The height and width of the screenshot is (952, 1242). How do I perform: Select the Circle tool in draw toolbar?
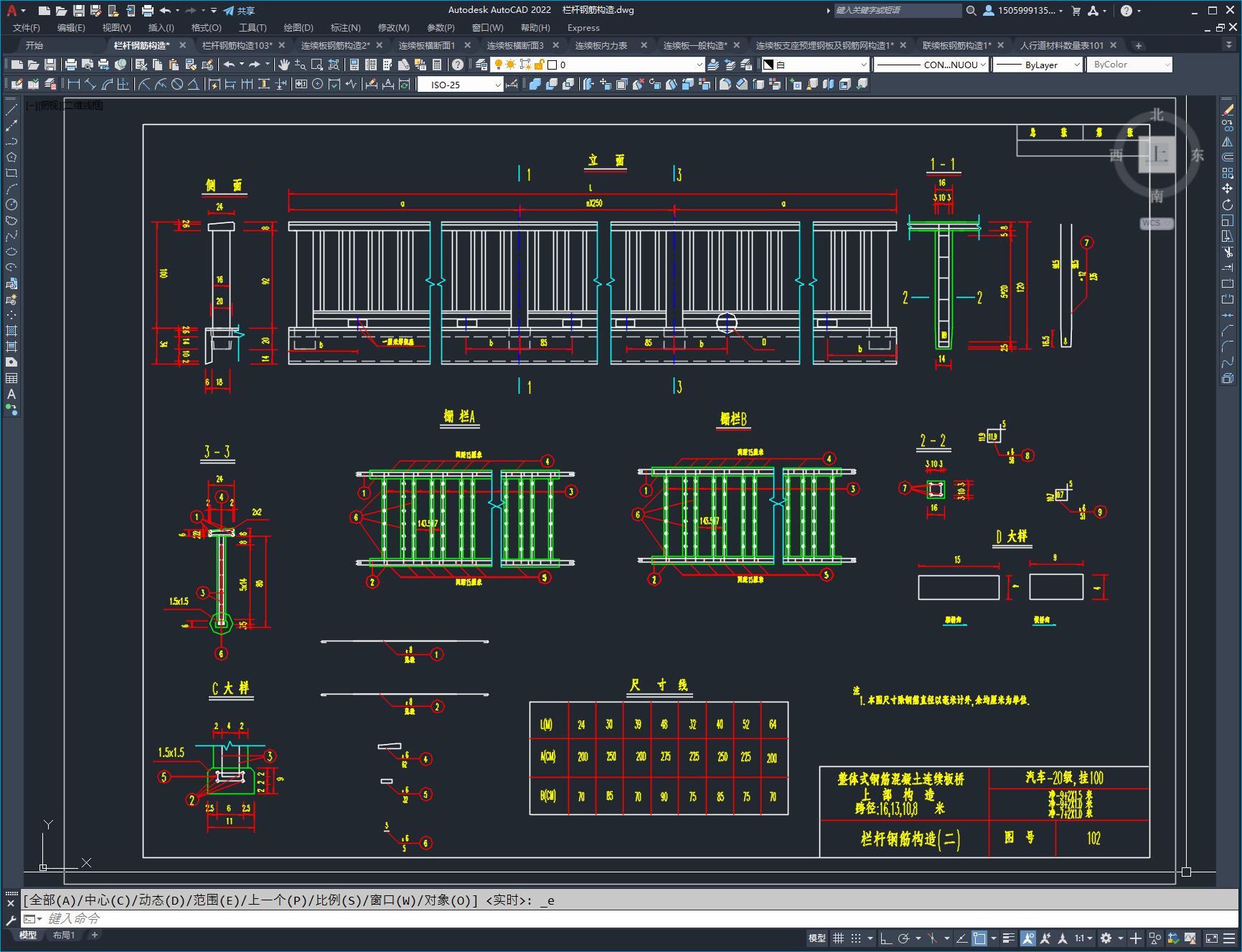pos(11,204)
